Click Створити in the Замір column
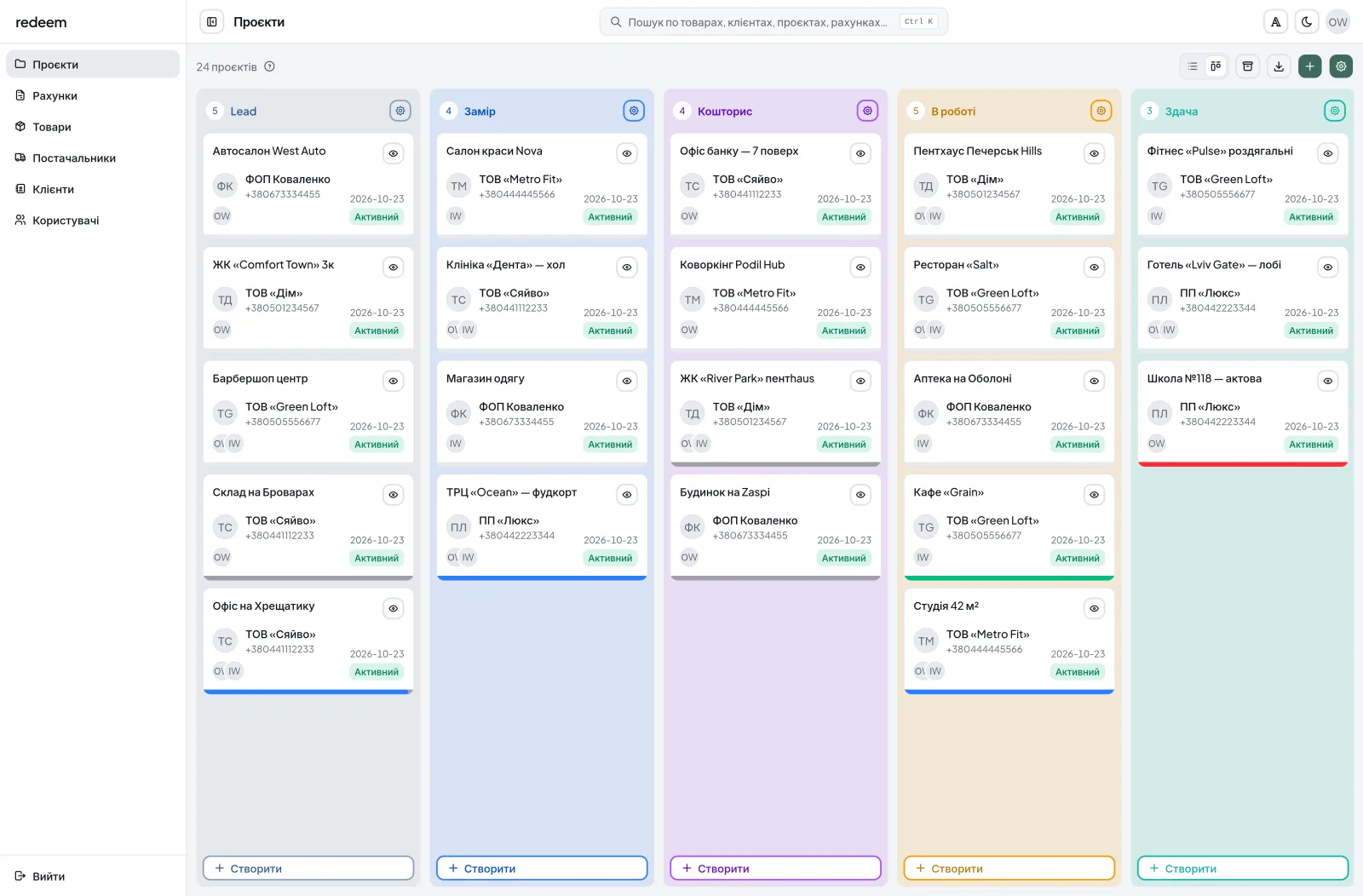The height and width of the screenshot is (896, 1363). click(x=542, y=869)
